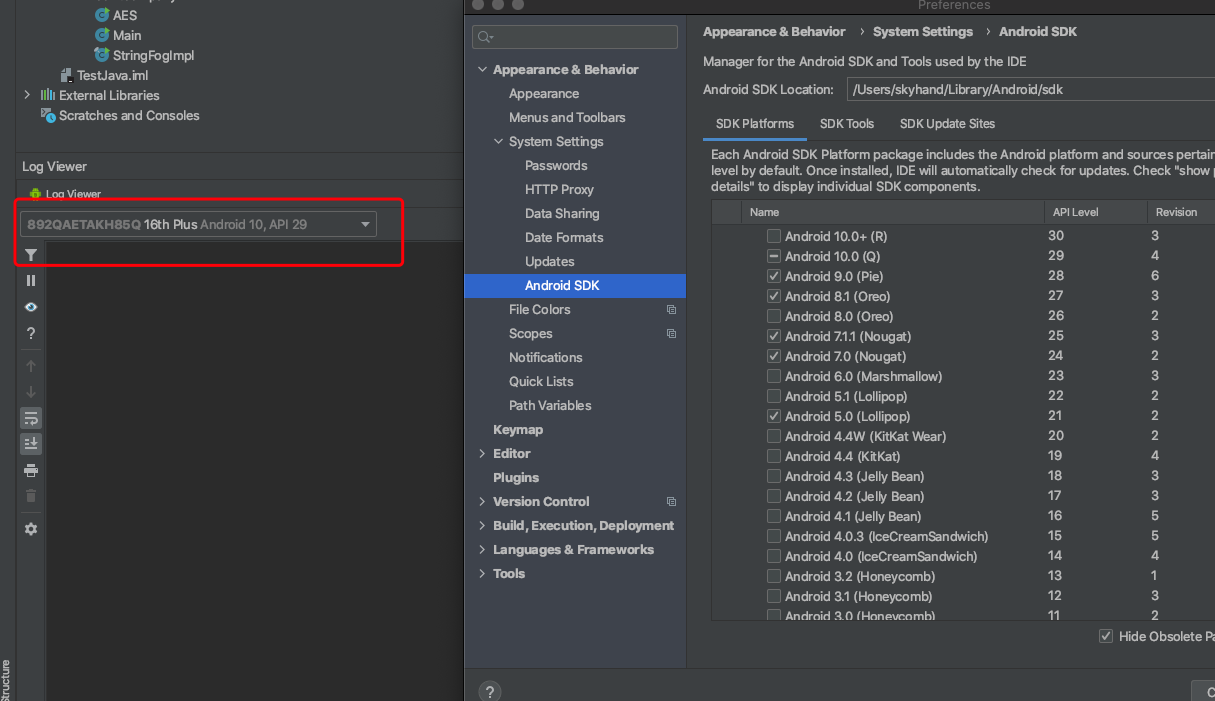Open Plugins settings
The width and height of the screenshot is (1215, 701).
[516, 477]
